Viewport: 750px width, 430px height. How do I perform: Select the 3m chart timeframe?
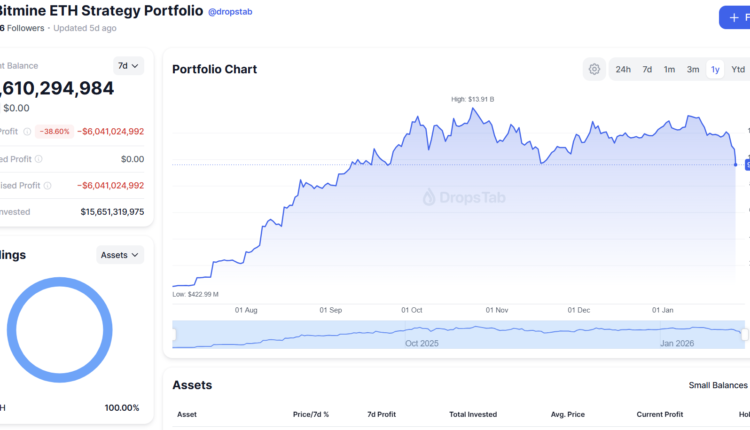coord(692,69)
